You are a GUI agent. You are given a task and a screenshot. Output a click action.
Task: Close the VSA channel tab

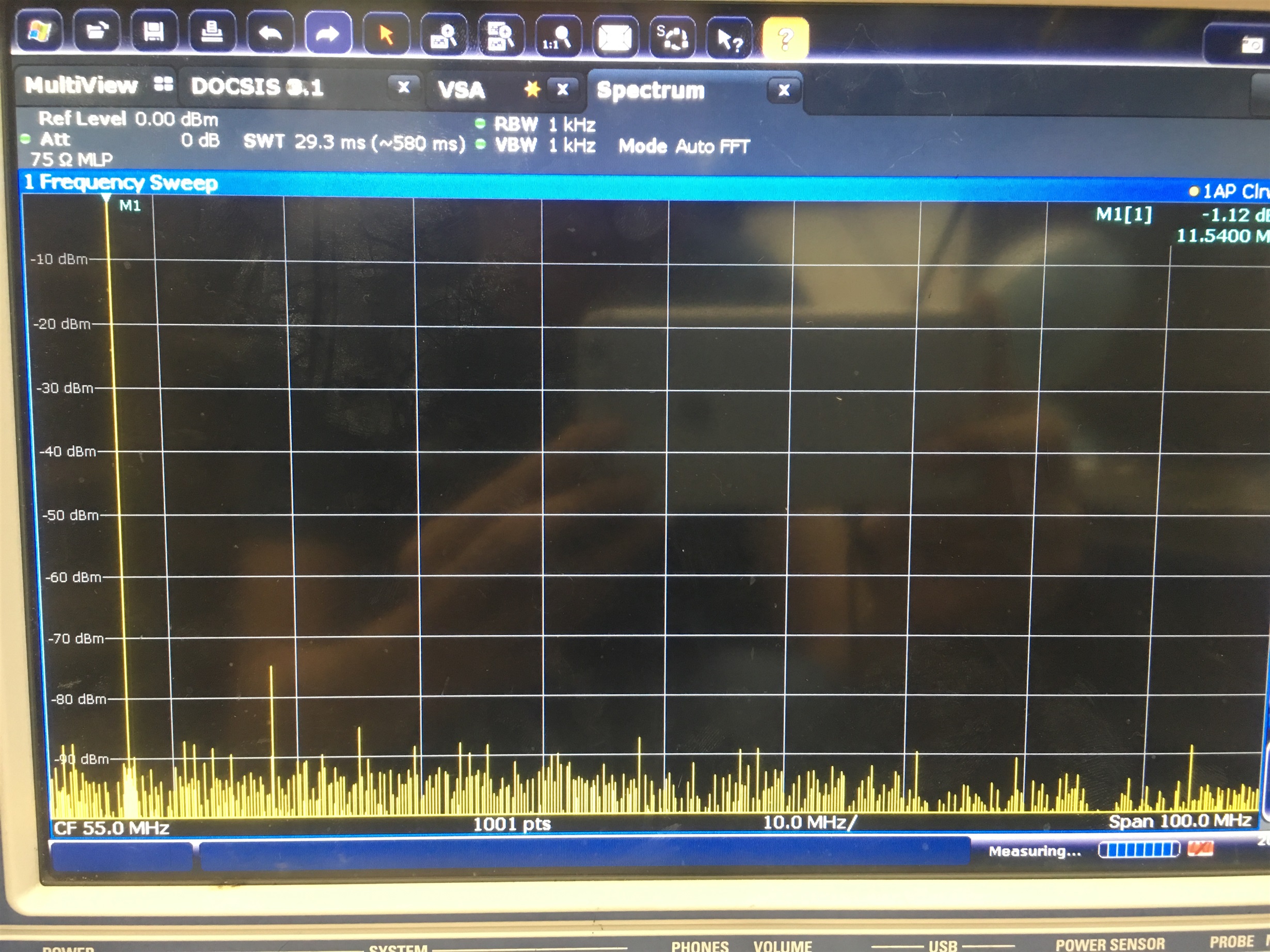[x=563, y=89]
